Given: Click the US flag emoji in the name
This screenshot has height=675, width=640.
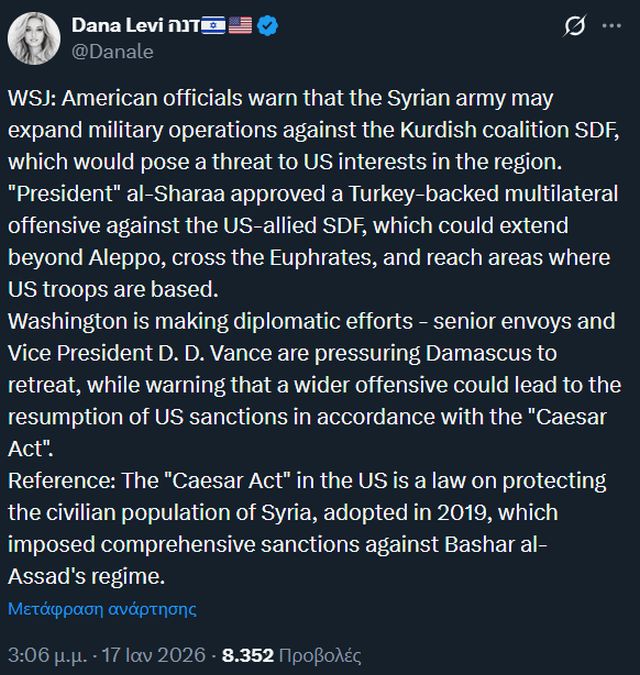Looking at the screenshot, I should 240,26.
